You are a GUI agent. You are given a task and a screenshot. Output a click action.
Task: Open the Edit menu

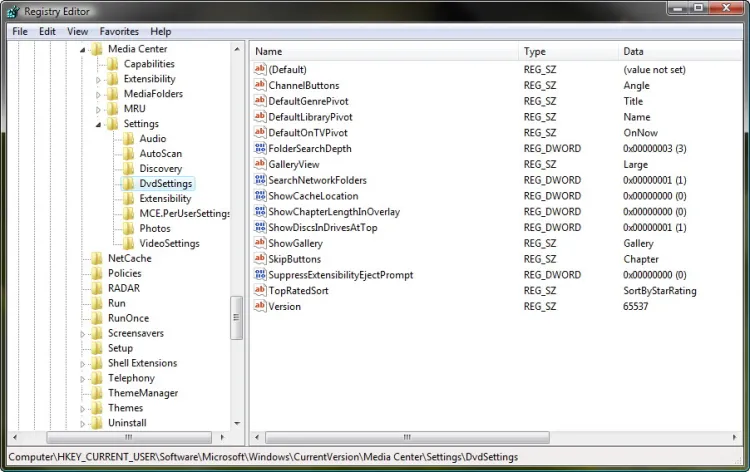point(47,31)
